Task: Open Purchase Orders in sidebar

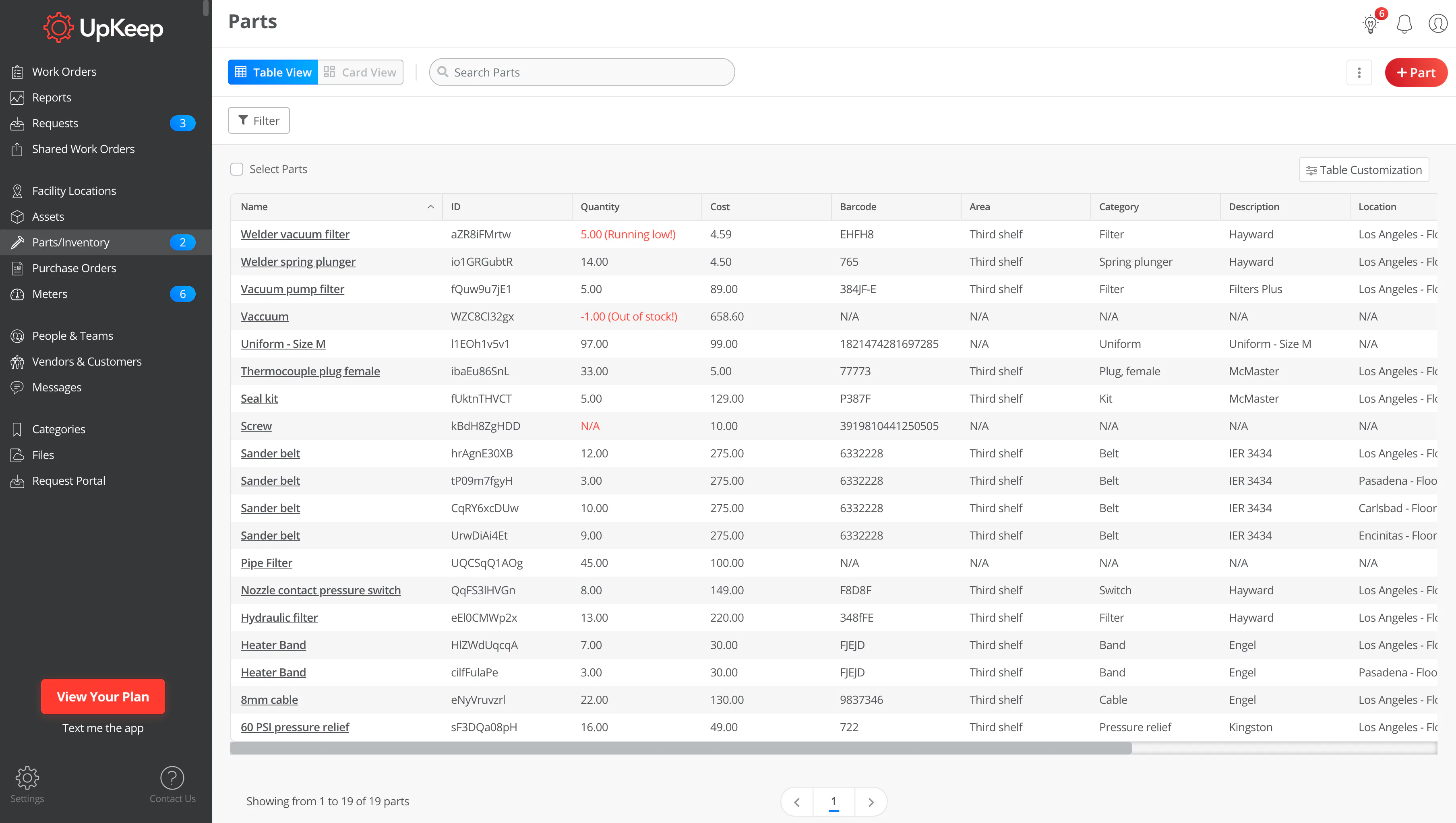Action: coord(74,268)
